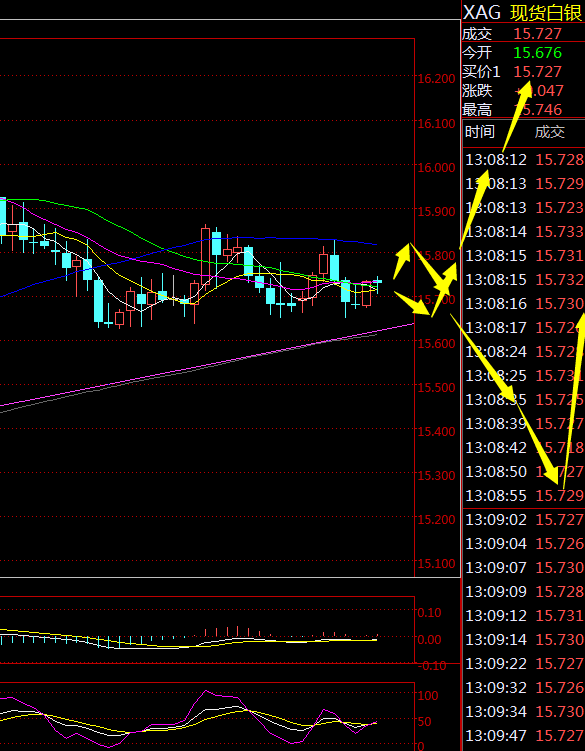
Task: Select the 13:08:14 trade at 15.733
Action: point(524,232)
